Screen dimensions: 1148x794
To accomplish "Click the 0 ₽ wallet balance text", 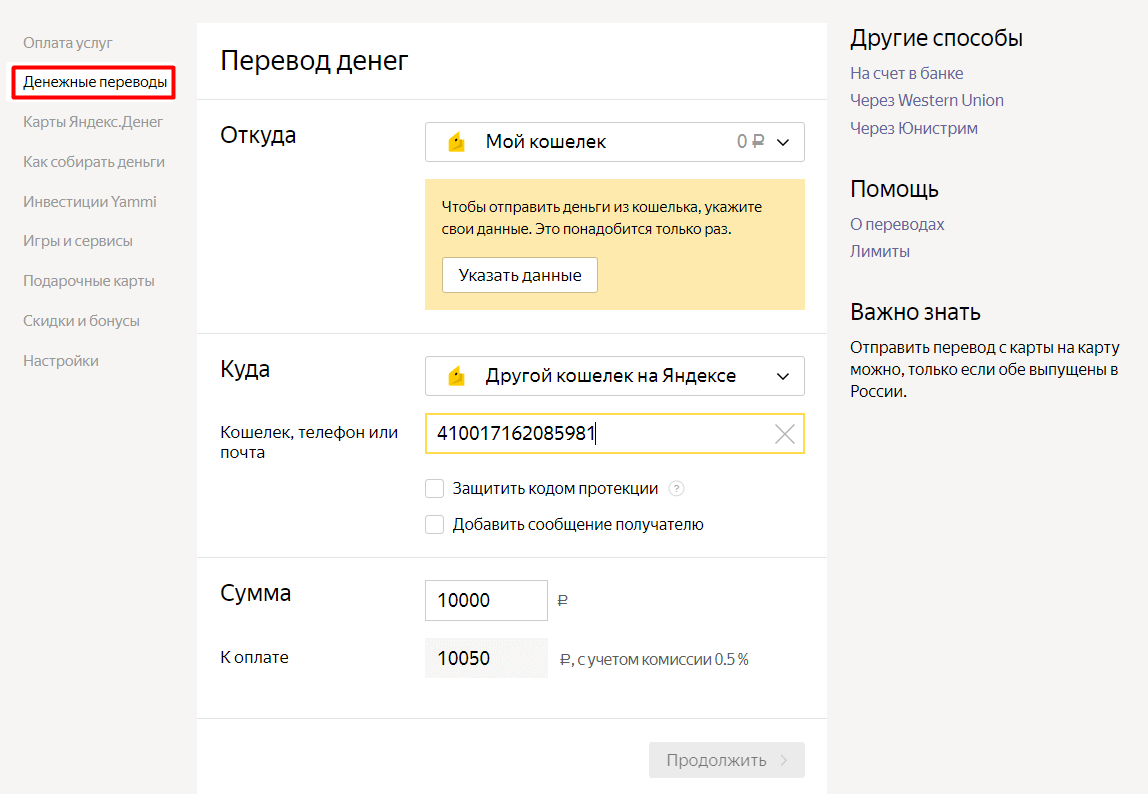I will 750,141.
